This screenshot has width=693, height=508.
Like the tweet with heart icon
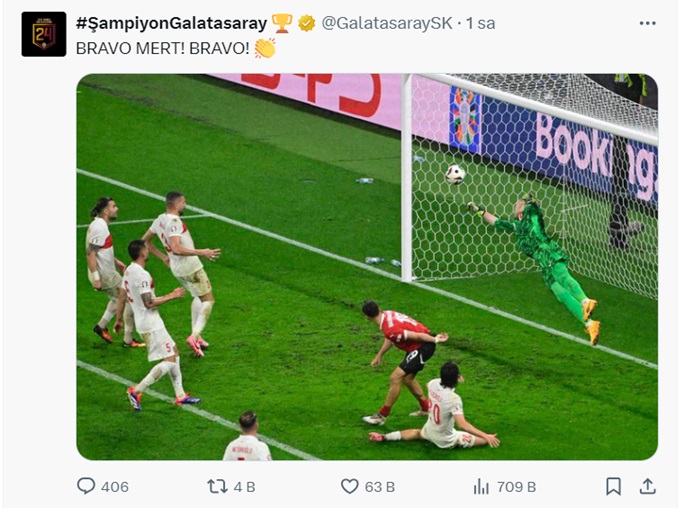(x=350, y=486)
